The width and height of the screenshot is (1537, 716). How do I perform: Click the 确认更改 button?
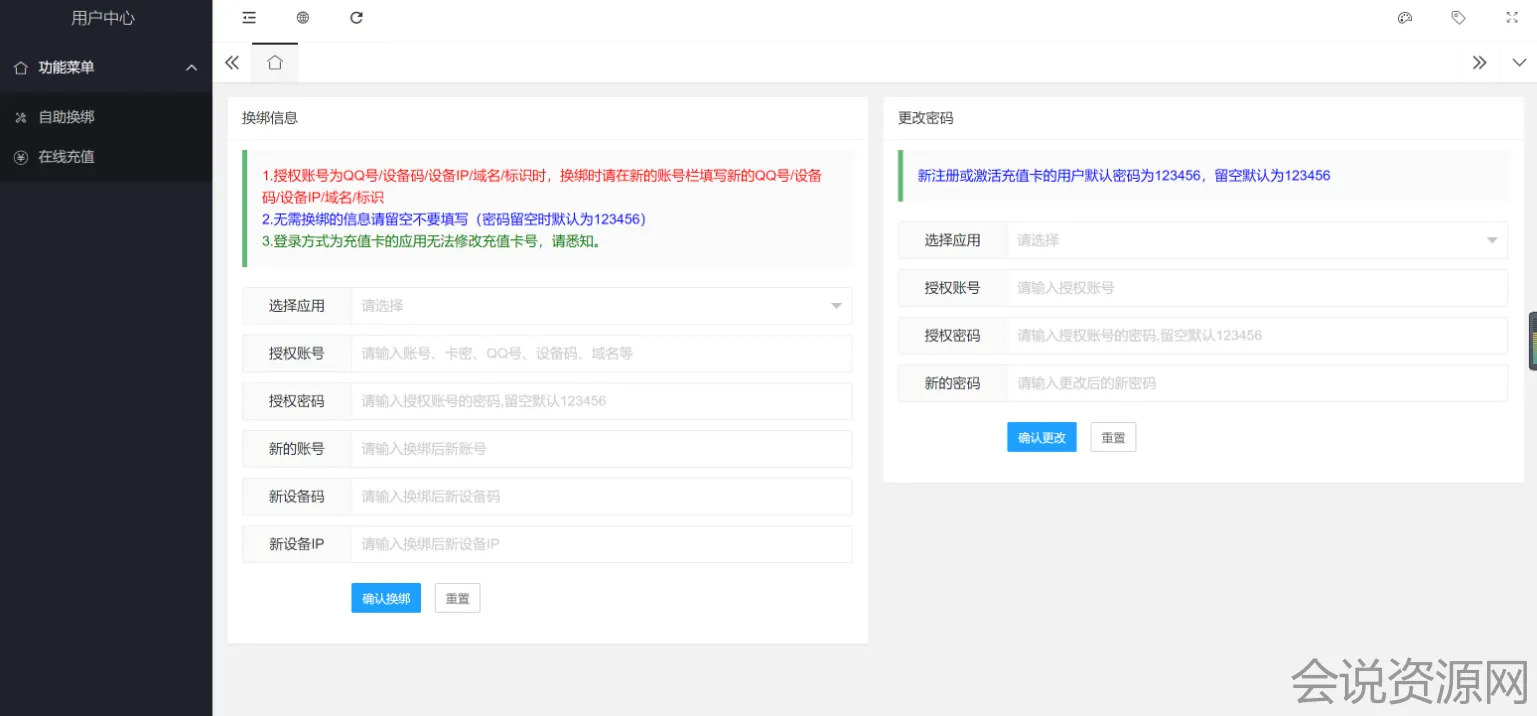(x=1041, y=437)
